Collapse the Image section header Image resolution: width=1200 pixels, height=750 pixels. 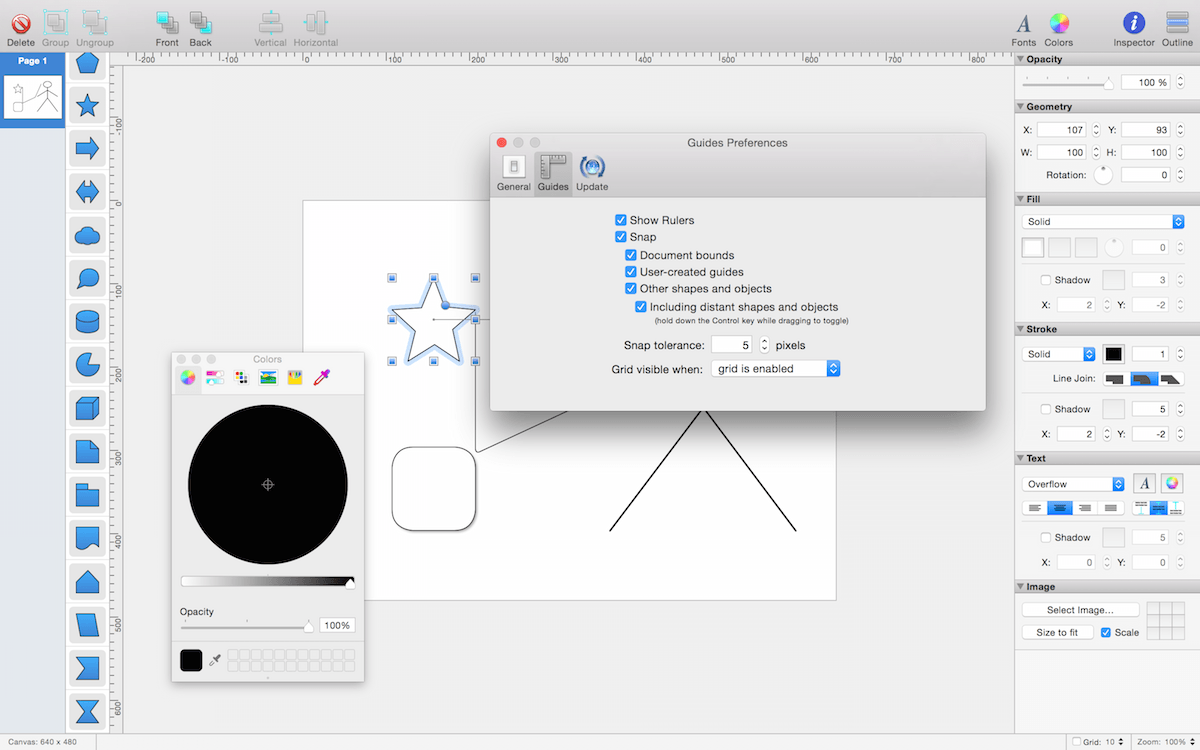click(1020, 587)
